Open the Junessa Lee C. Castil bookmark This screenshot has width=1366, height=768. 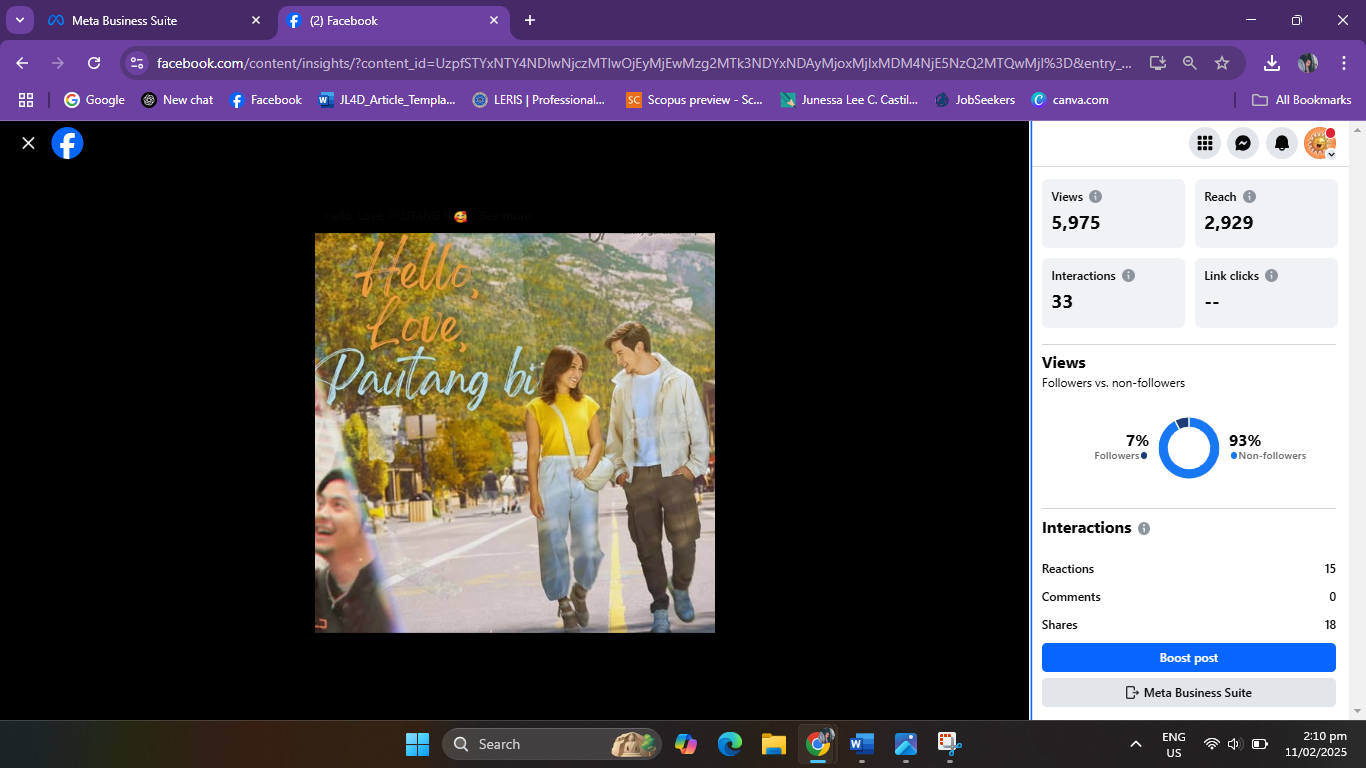[849, 100]
